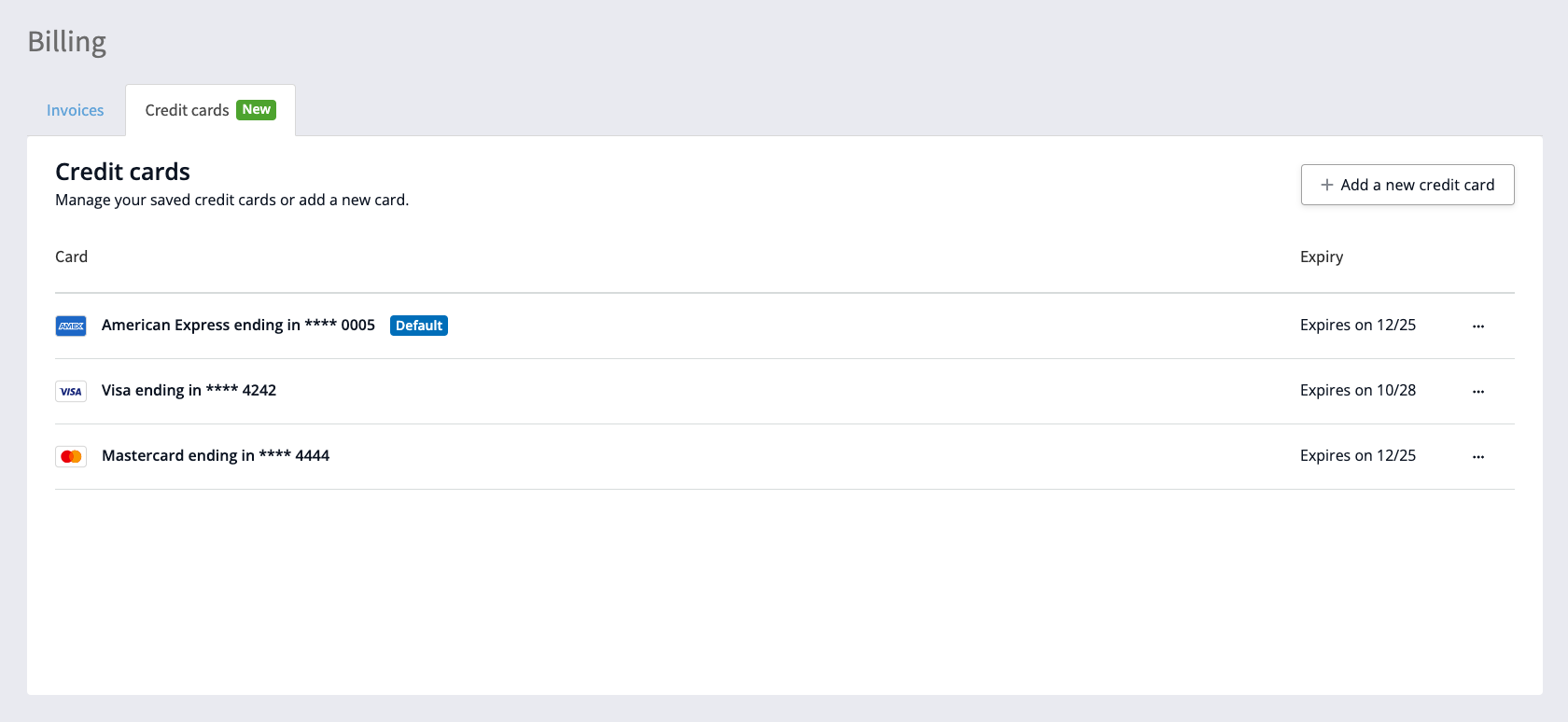Click the green New badge on the tab
The image size is (1568, 722).
point(256,109)
